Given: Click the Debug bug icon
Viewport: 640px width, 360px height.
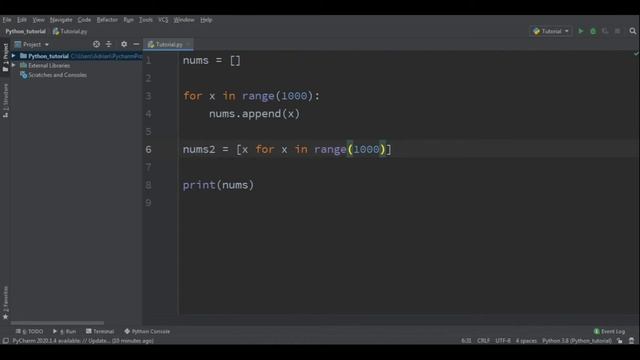Looking at the screenshot, I should [x=593, y=31].
